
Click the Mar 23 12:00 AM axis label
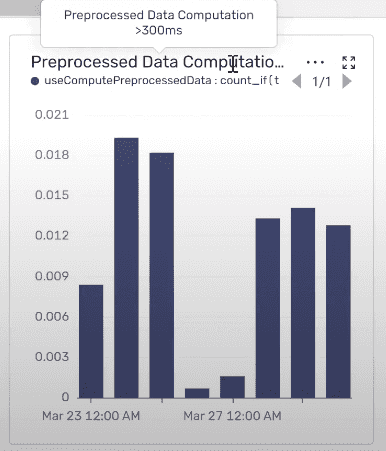(x=91, y=416)
